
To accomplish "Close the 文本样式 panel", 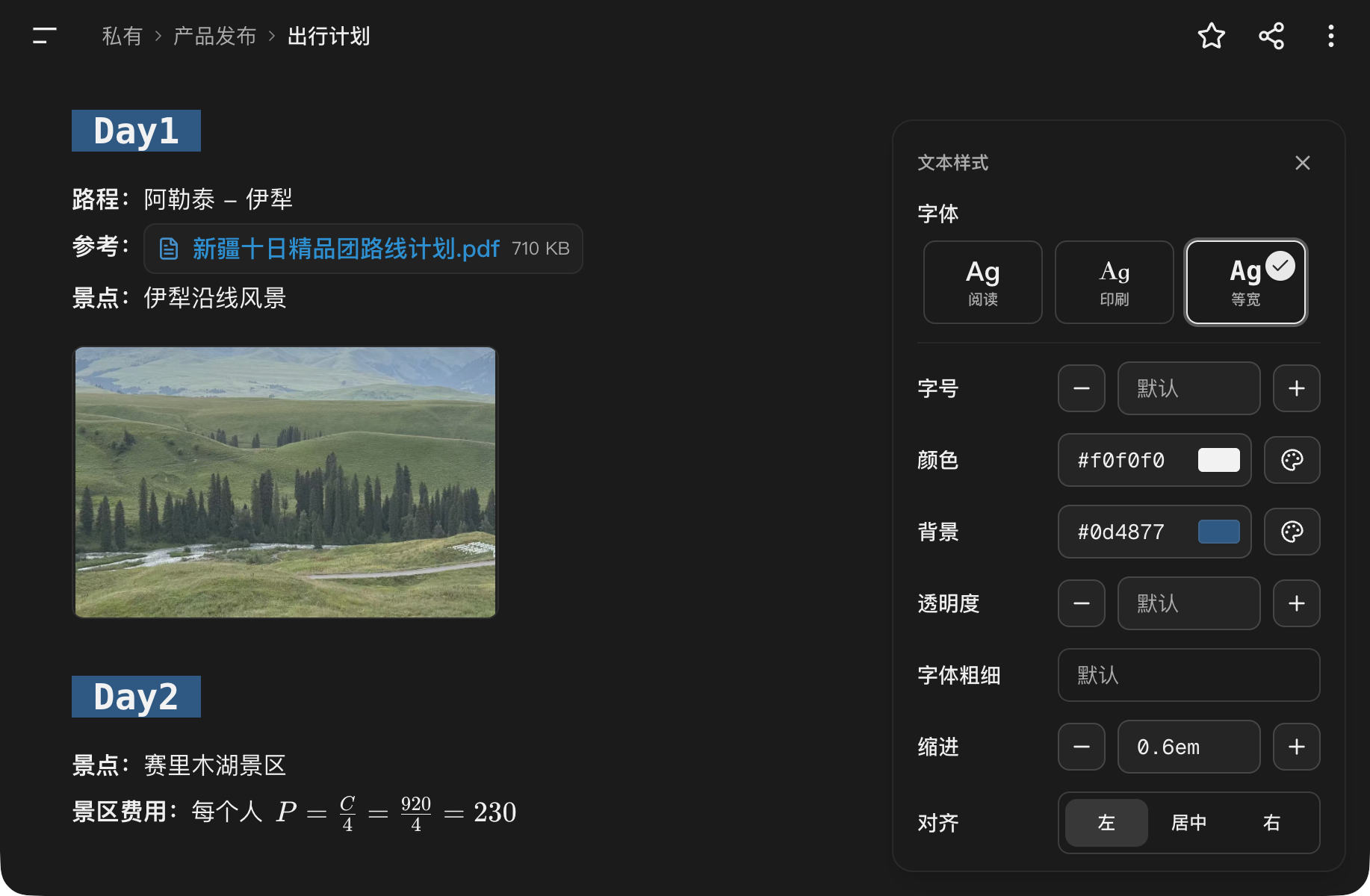I will point(1303,163).
